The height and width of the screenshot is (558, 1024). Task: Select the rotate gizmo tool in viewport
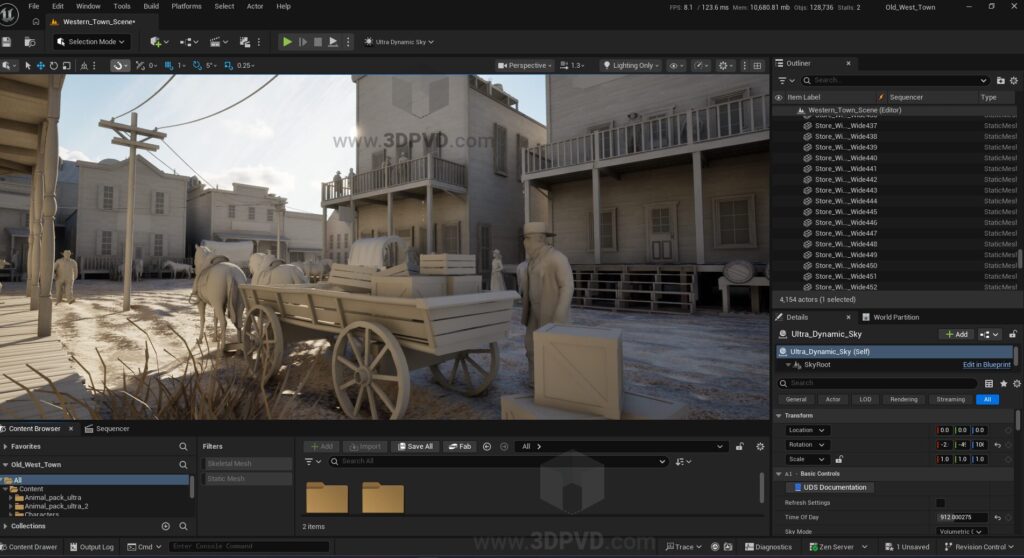(54, 66)
